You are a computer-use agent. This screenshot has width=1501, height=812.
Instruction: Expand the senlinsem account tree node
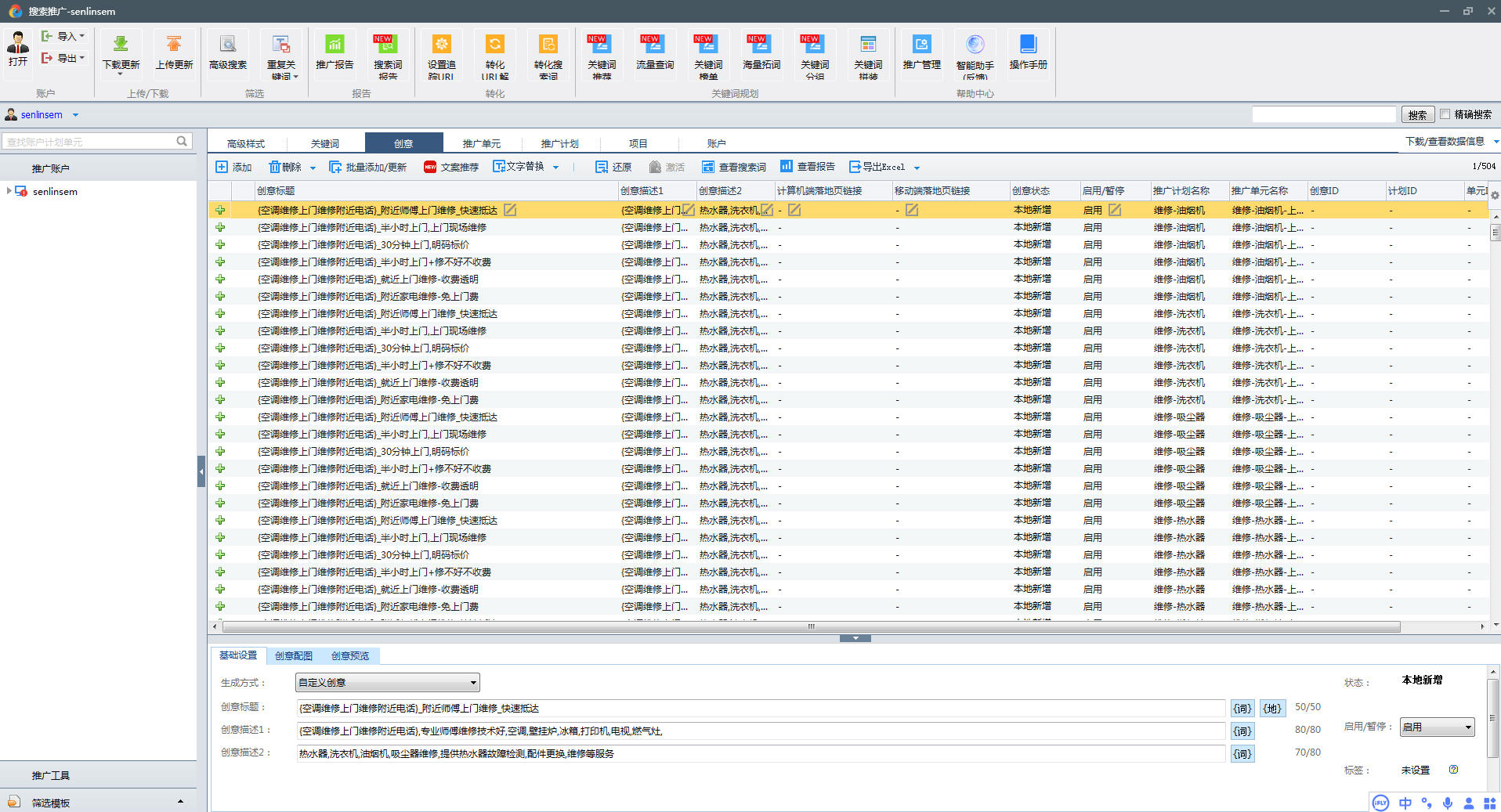[x=9, y=191]
